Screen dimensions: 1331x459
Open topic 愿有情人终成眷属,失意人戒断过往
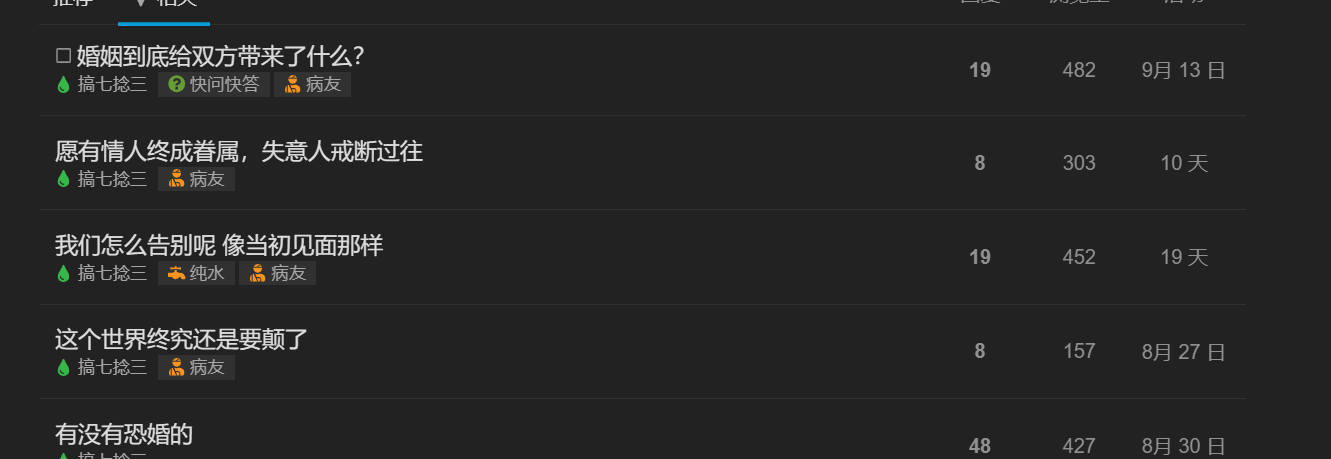point(239,151)
